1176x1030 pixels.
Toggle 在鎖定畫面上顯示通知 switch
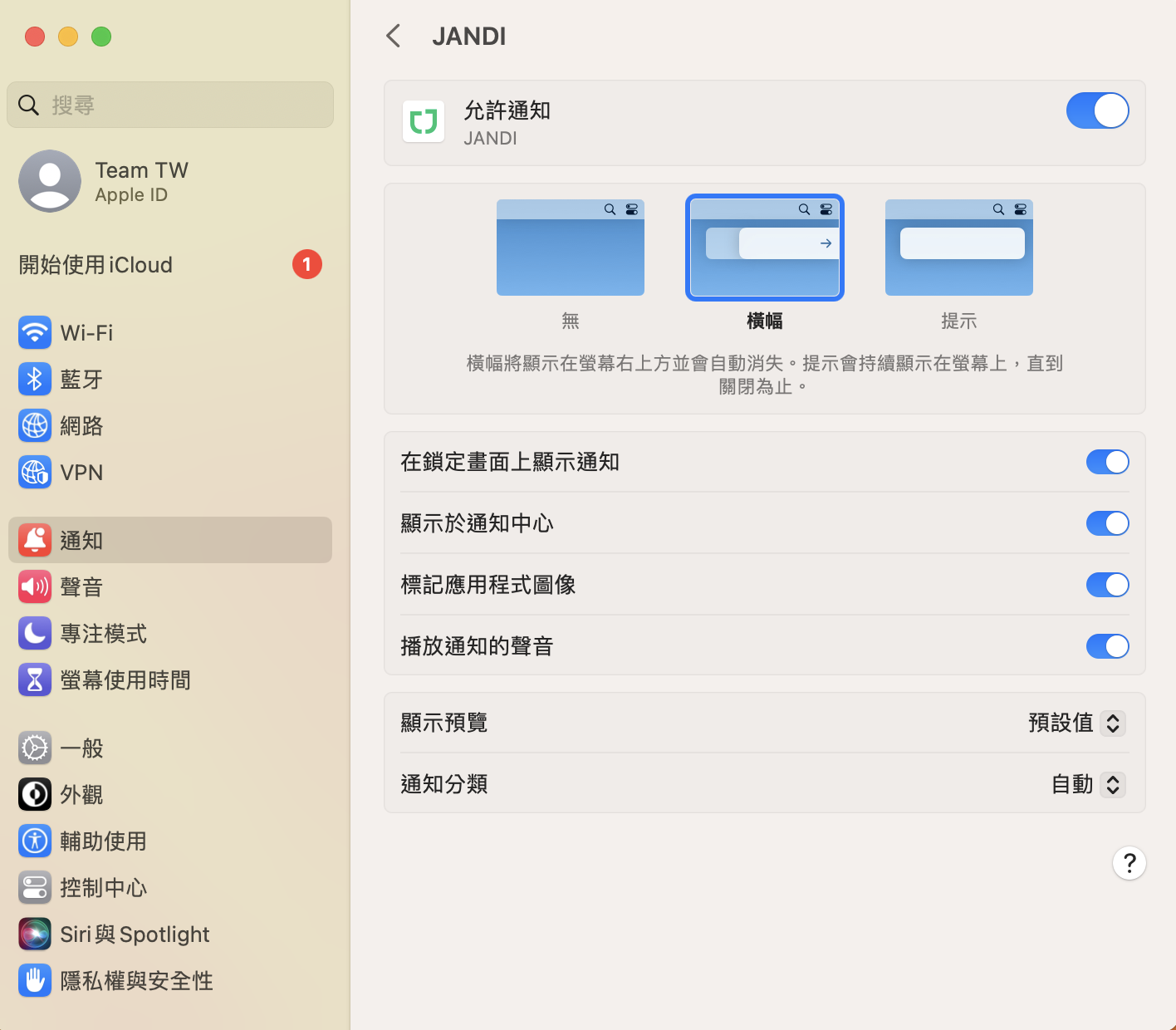pos(1108,462)
